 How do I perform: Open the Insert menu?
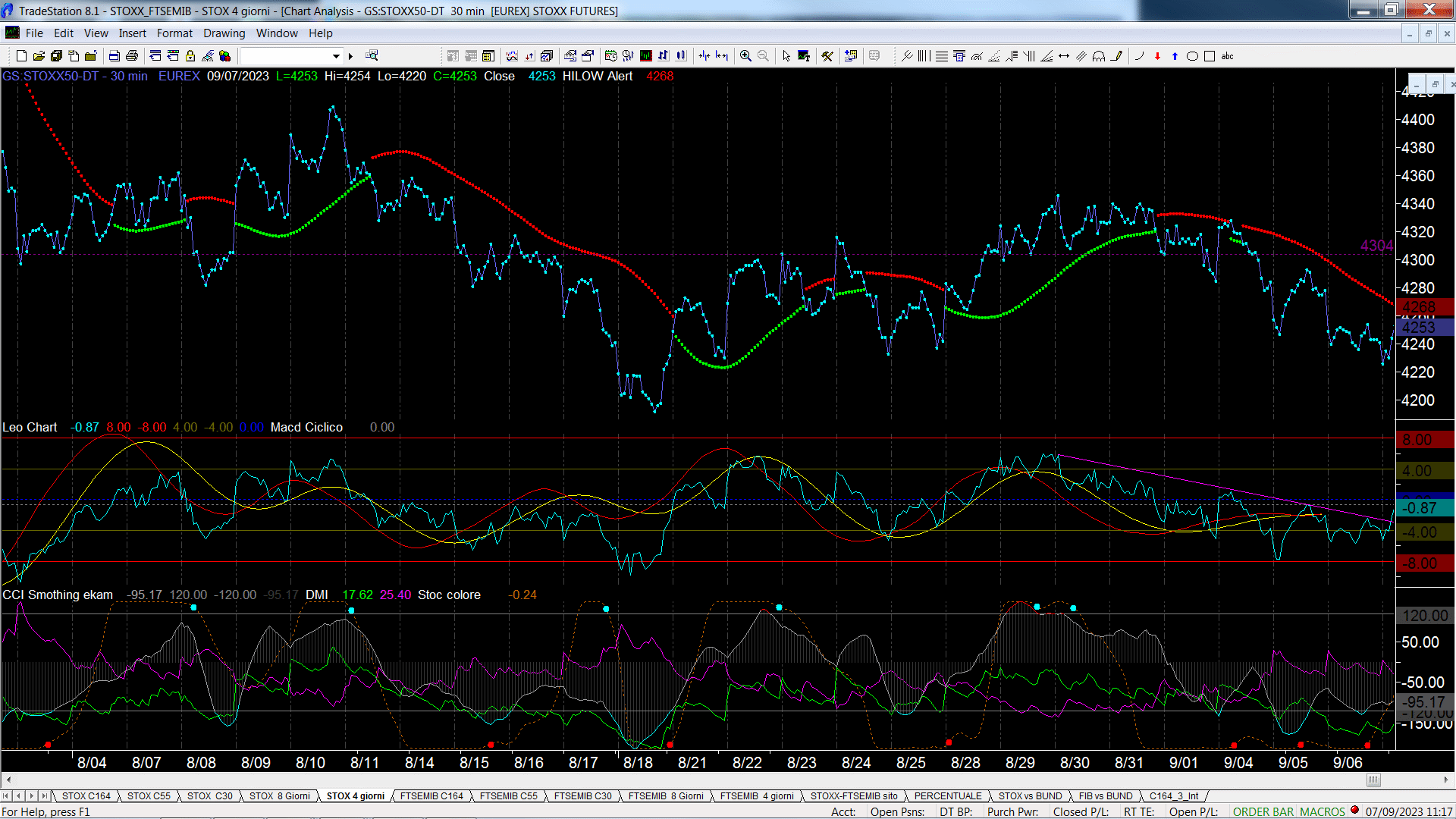pyautogui.click(x=133, y=33)
